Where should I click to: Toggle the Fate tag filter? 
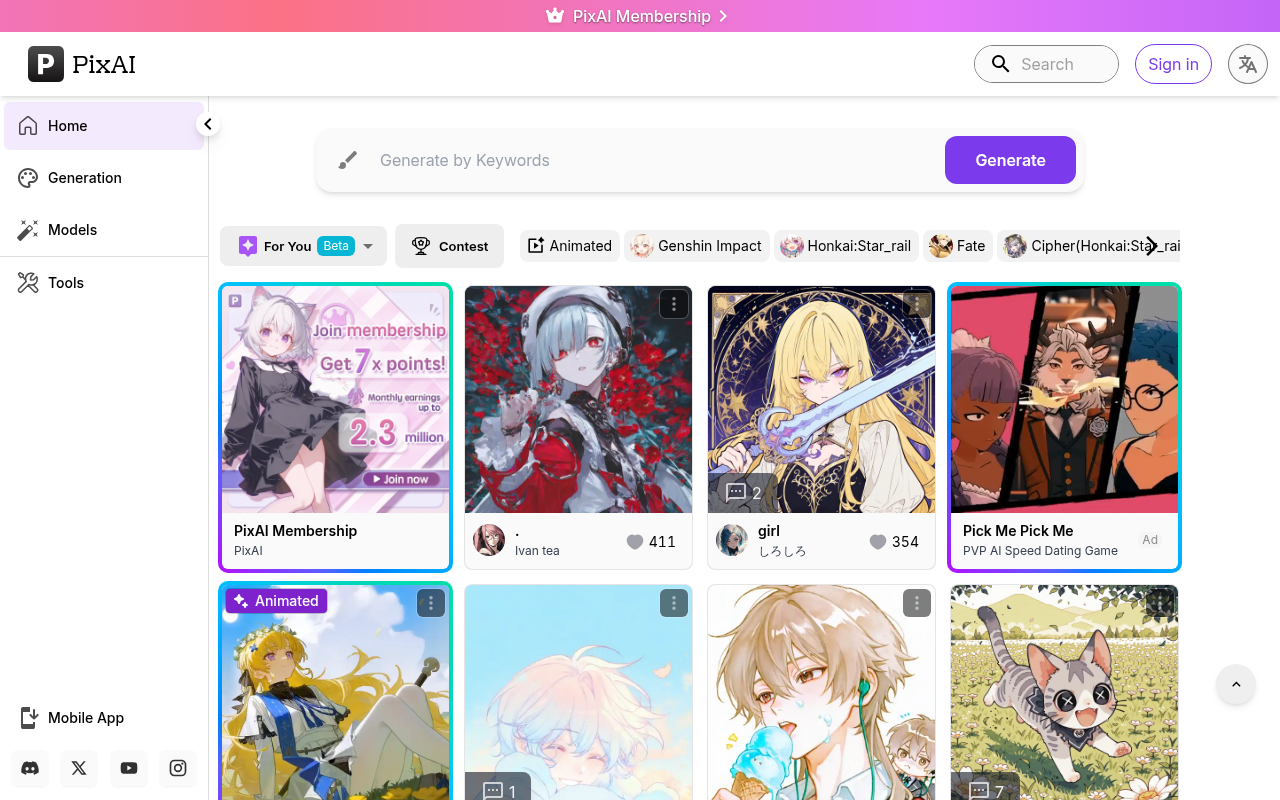(x=958, y=245)
